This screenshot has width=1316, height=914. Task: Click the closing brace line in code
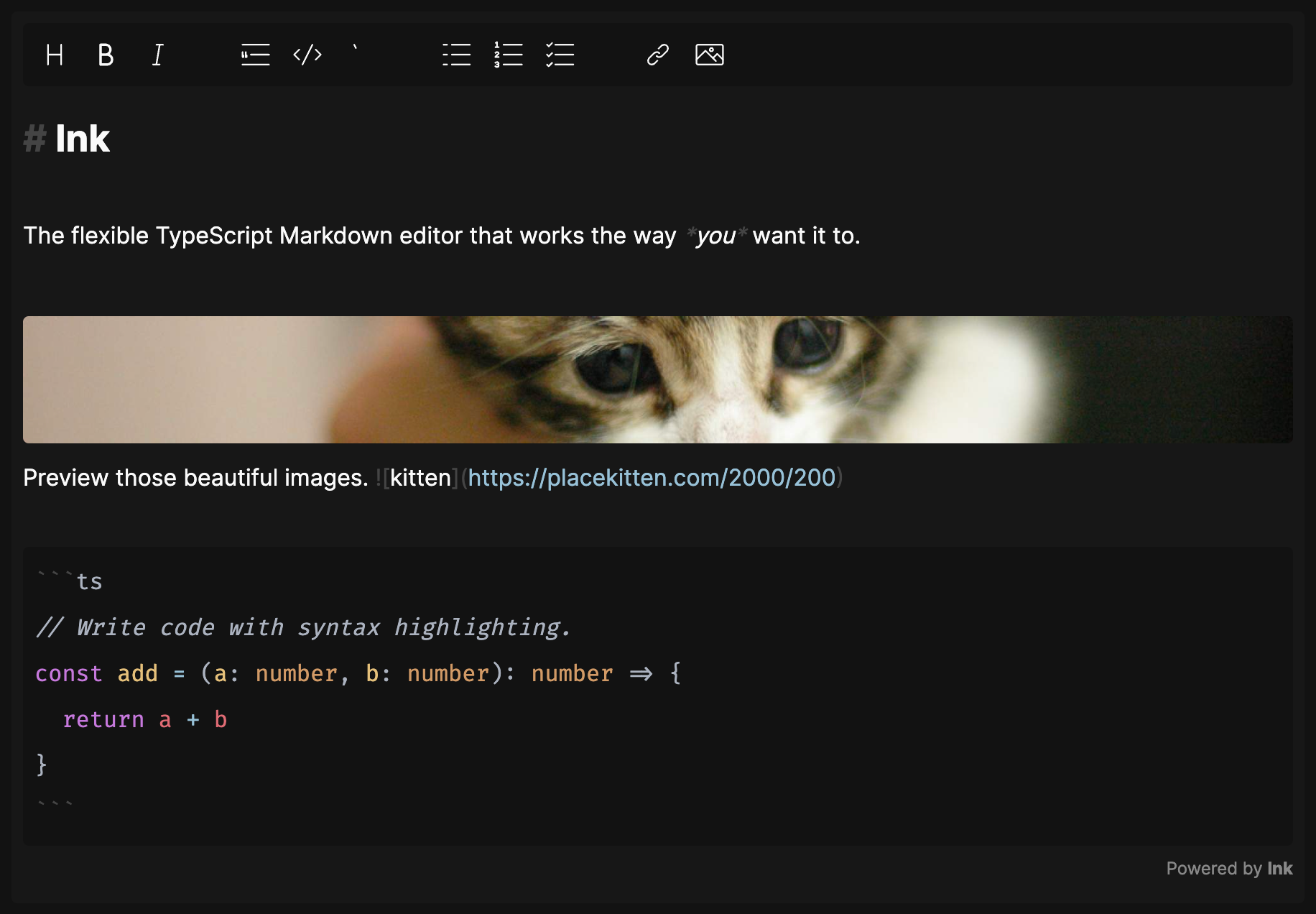pyautogui.click(x=42, y=765)
